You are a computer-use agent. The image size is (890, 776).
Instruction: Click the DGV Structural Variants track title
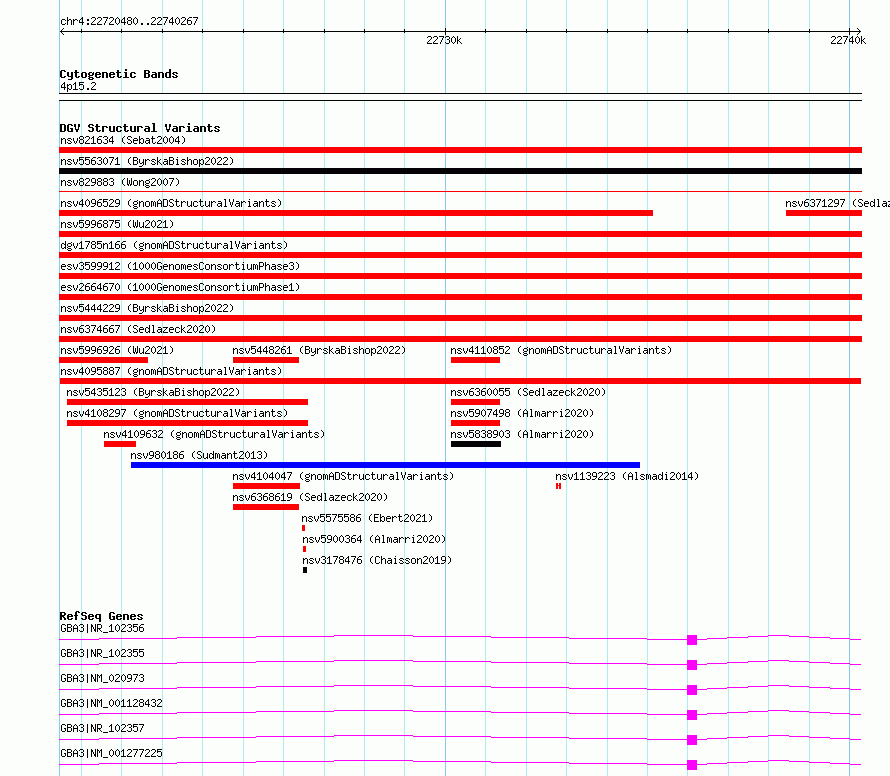point(140,128)
